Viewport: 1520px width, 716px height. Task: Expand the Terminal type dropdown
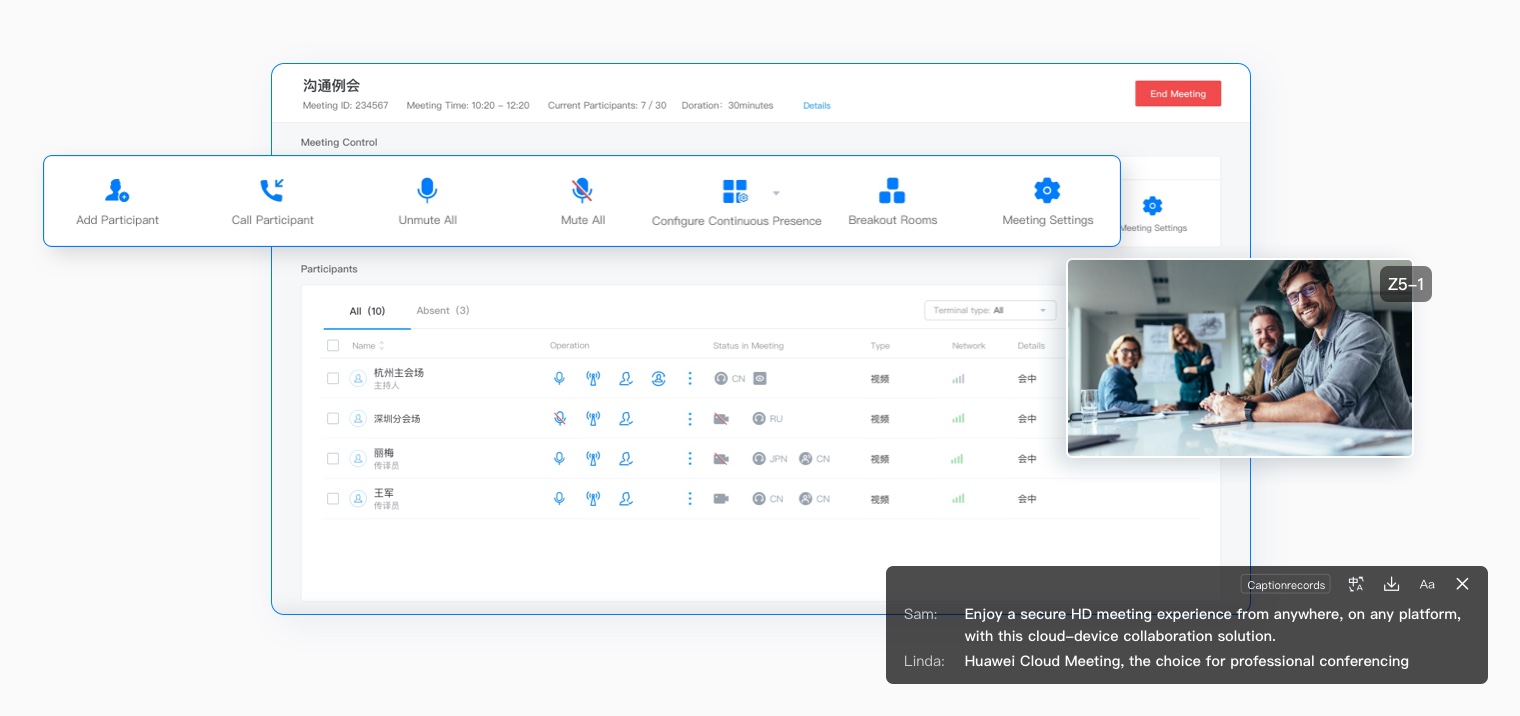click(990, 311)
